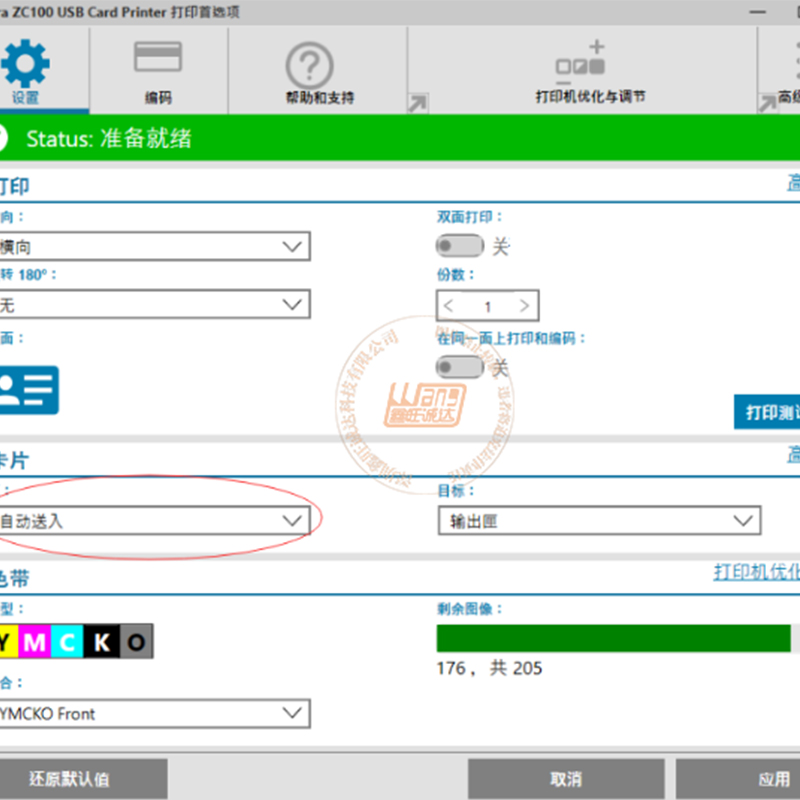The height and width of the screenshot is (800, 800).
Task: Open the YMCKO Front combination dropdown
Action: [155, 713]
